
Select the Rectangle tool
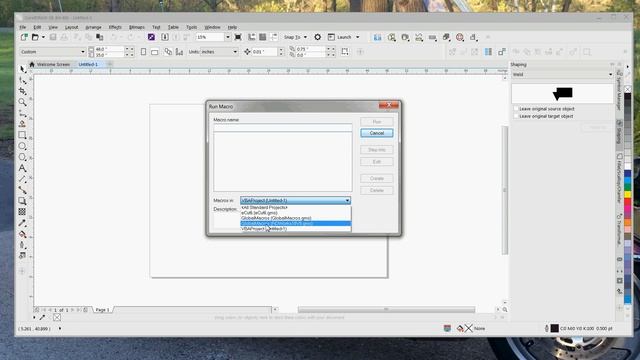[22, 135]
